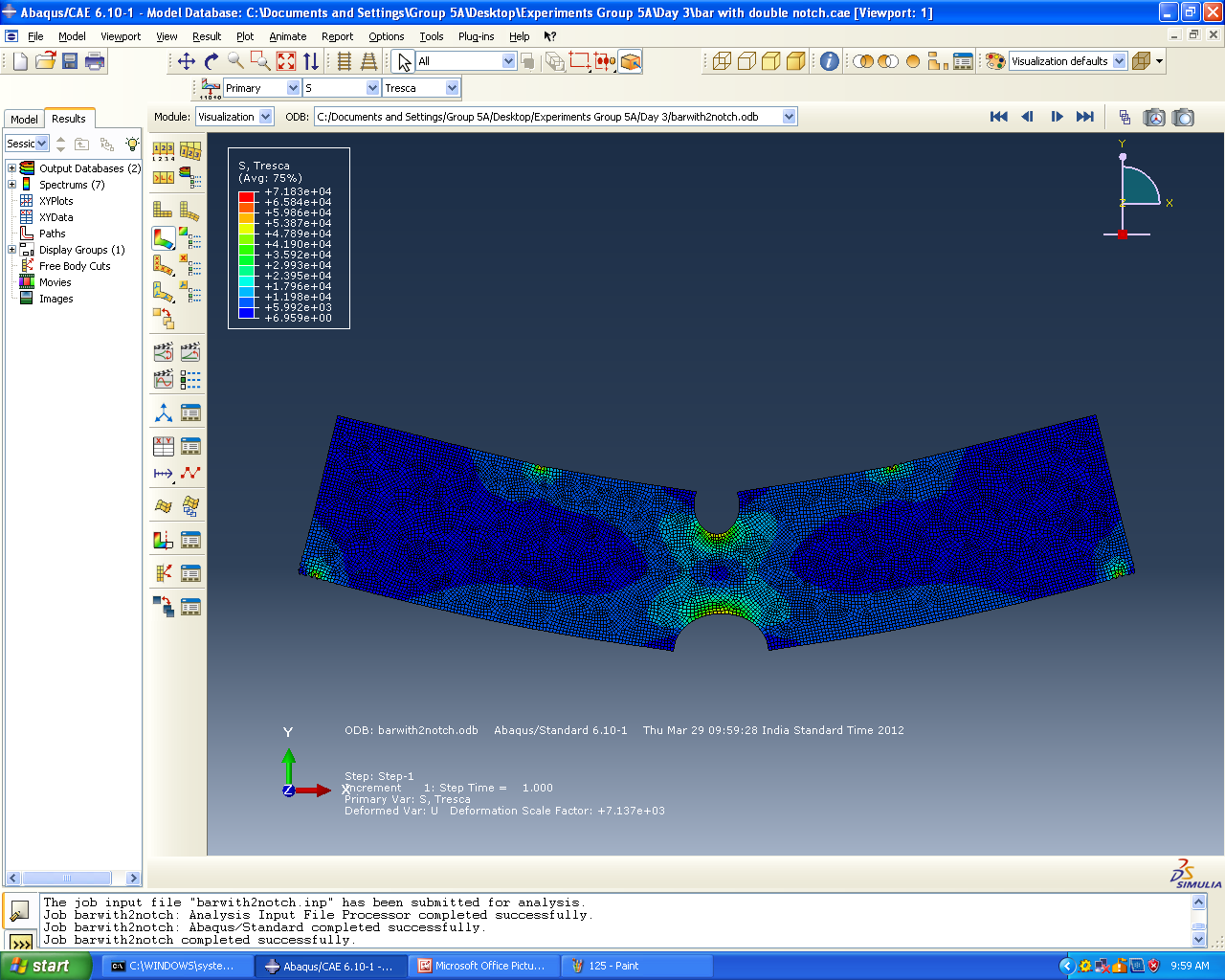Toggle Filled render style
The image size is (1225, 980).
coord(771,61)
